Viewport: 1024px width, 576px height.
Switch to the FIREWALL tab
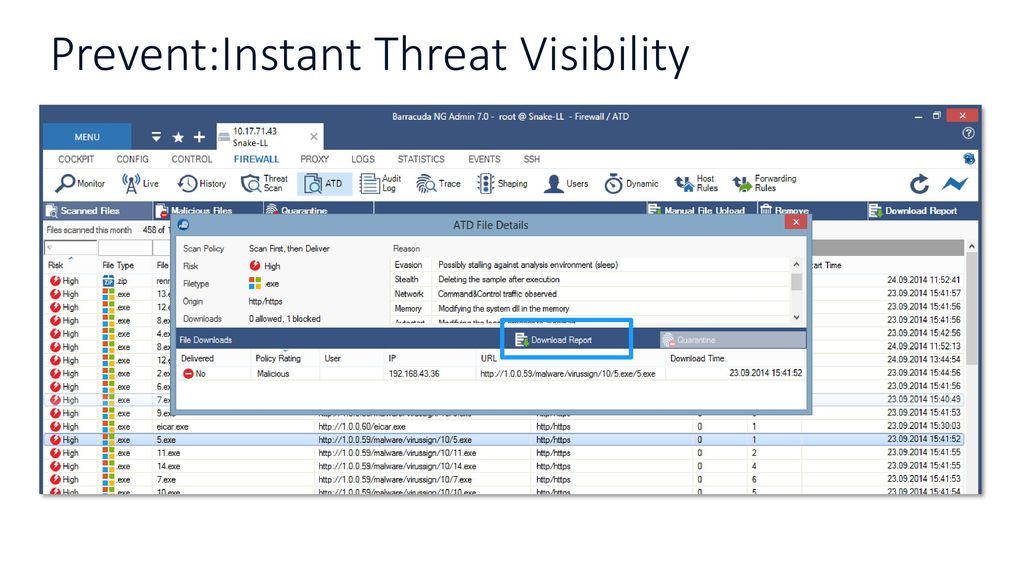[256, 159]
